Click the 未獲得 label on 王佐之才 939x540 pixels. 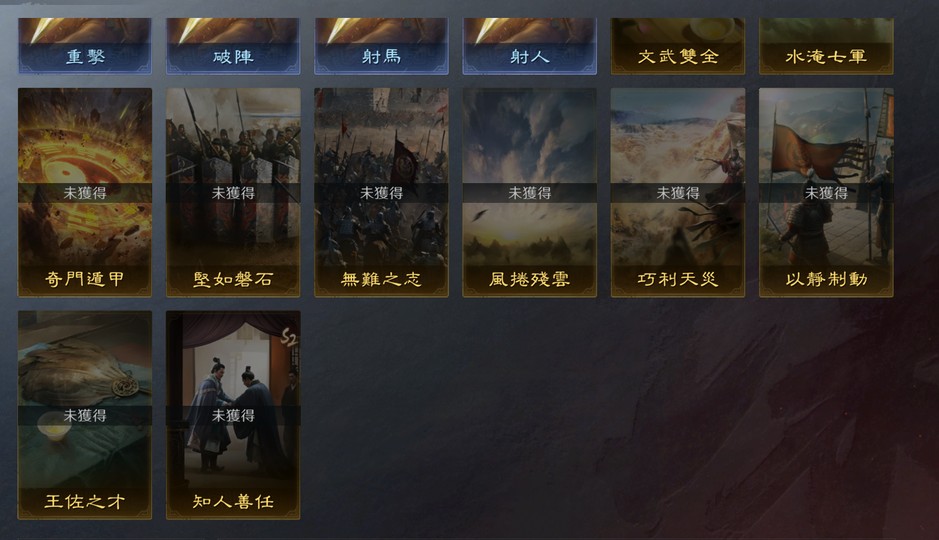pyautogui.click(x=84, y=415)
